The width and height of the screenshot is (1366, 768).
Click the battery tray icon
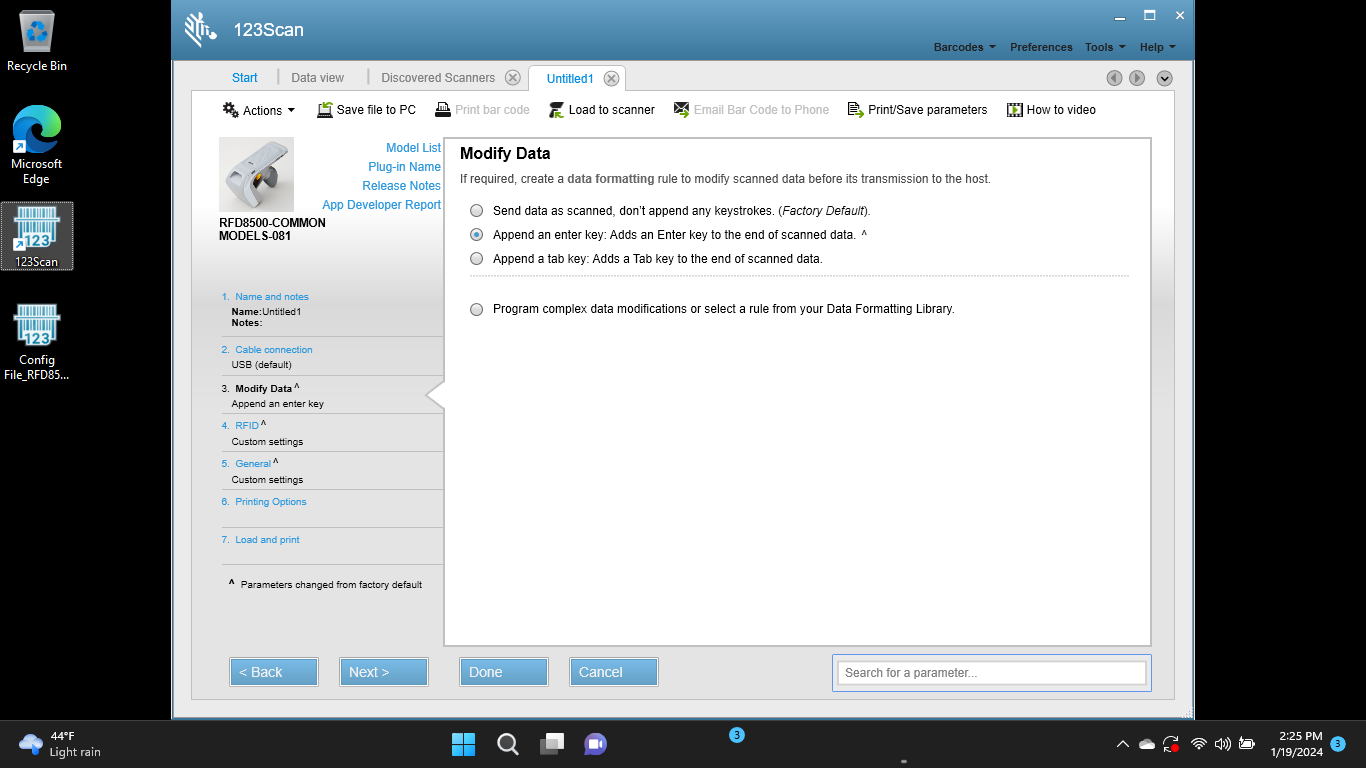[x=1246, y=744]
